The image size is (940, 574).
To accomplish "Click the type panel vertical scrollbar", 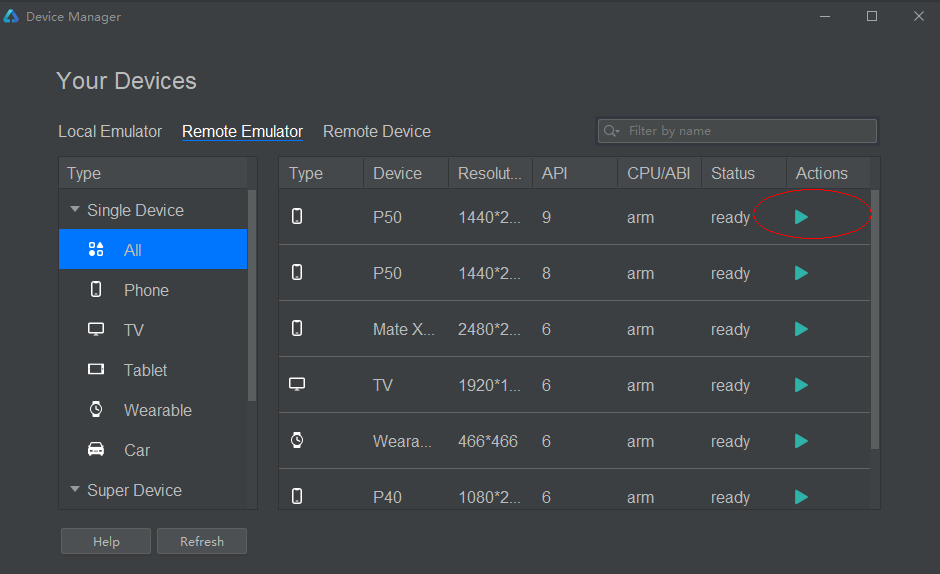I will click(252, 295).
